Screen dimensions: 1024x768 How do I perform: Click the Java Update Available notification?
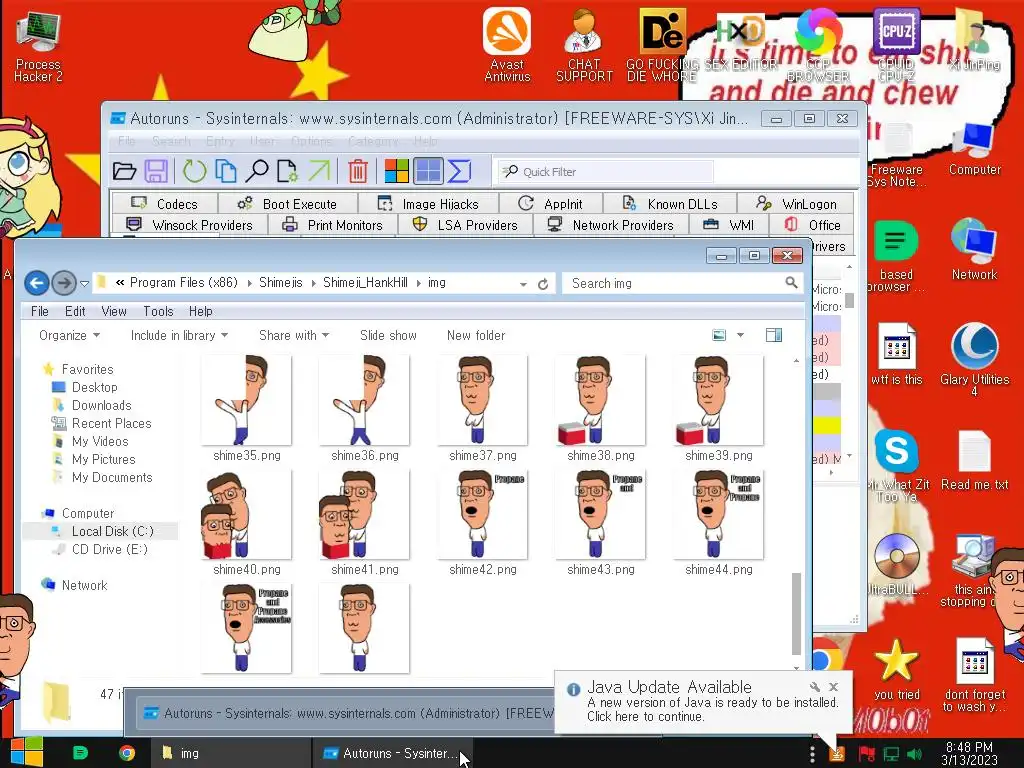(x=703, y=702)
